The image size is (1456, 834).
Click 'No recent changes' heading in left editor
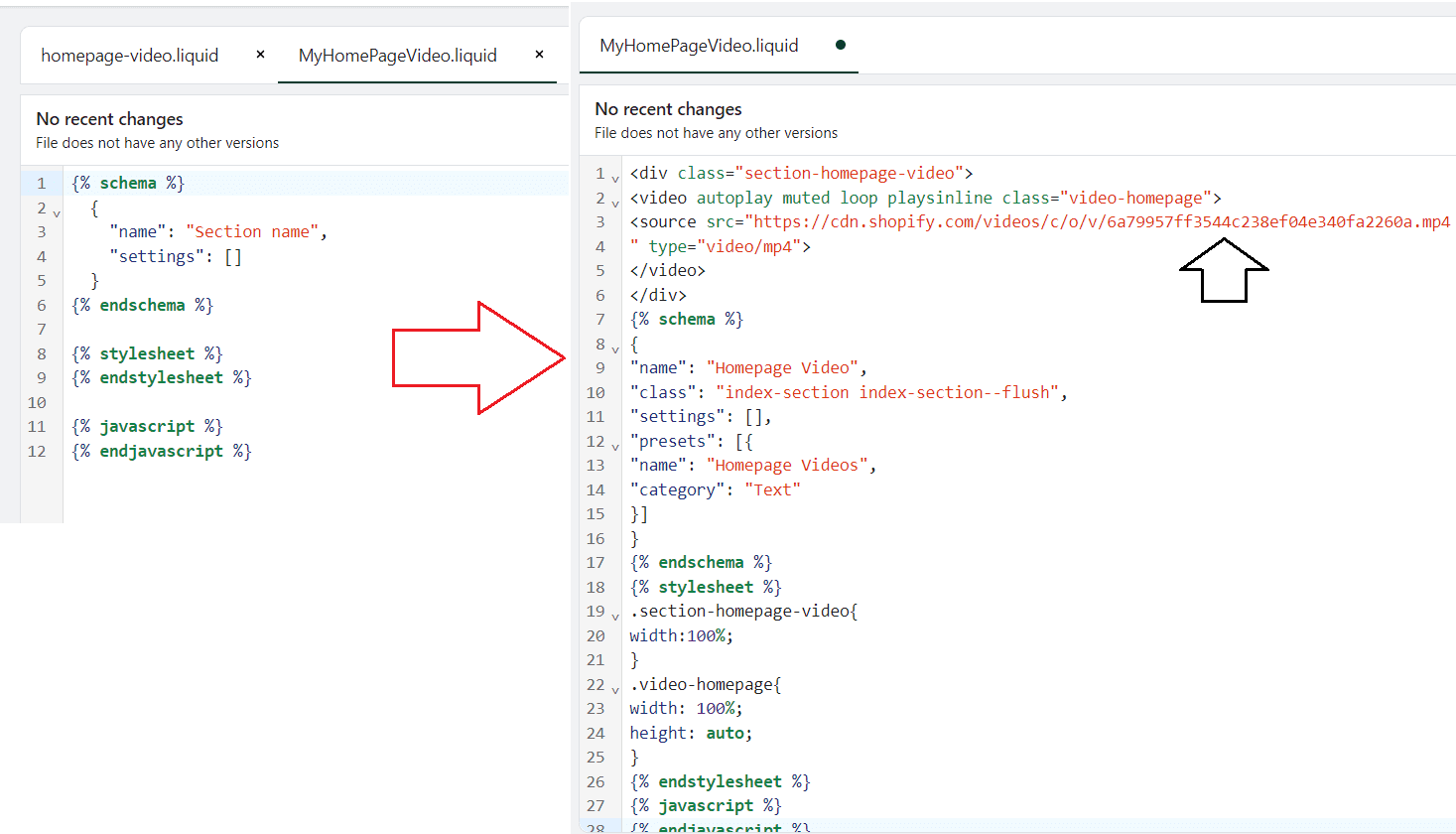point(109,119)
